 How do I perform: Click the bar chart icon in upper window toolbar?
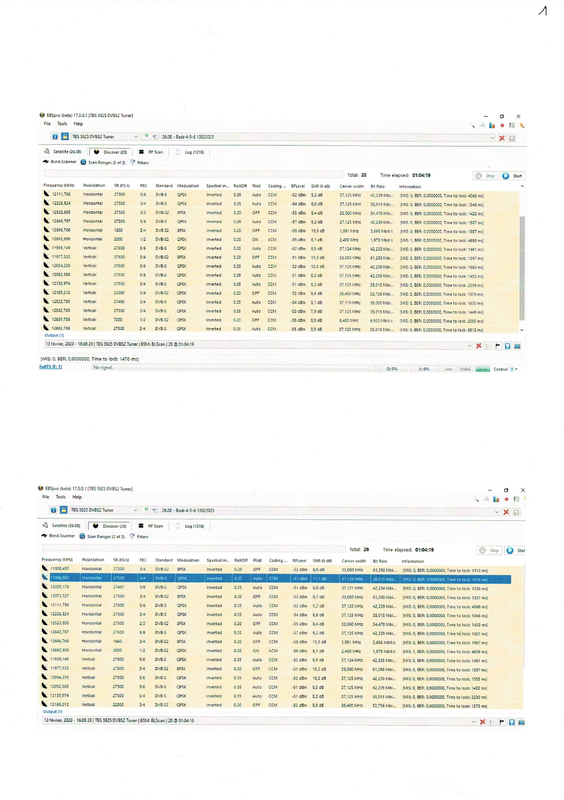(492, 126)
